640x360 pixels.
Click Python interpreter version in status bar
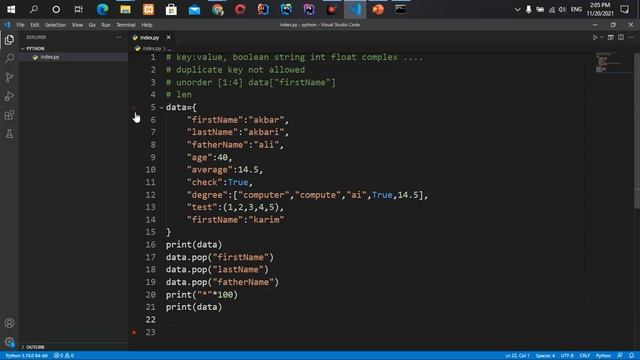click(x=27, y=356)
